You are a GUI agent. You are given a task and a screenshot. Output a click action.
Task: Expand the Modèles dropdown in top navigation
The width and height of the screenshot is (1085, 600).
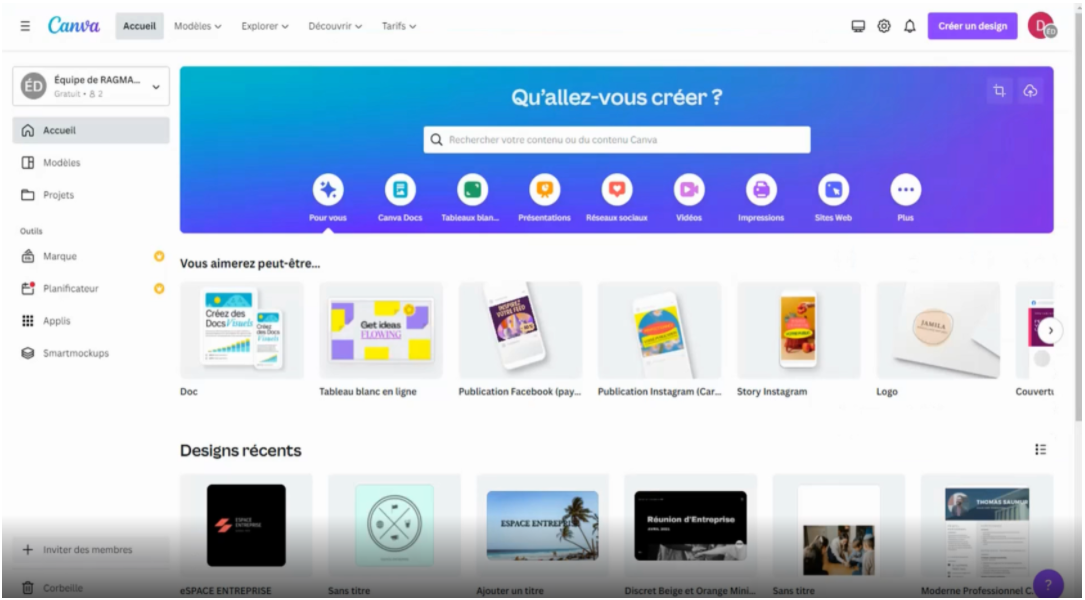tap(198, 26)
